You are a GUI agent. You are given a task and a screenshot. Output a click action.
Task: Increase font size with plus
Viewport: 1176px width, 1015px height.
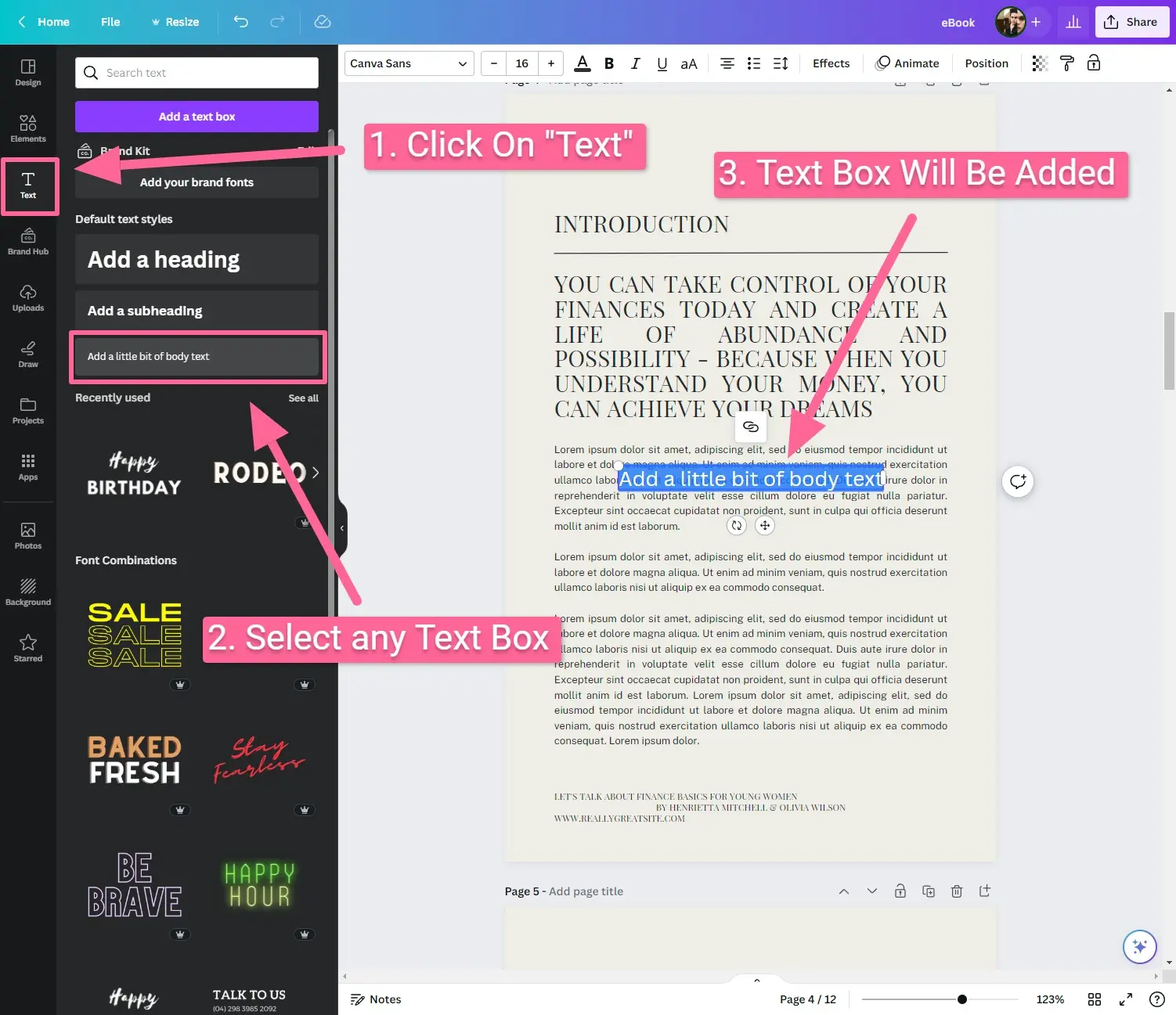(x=551, y=63)
